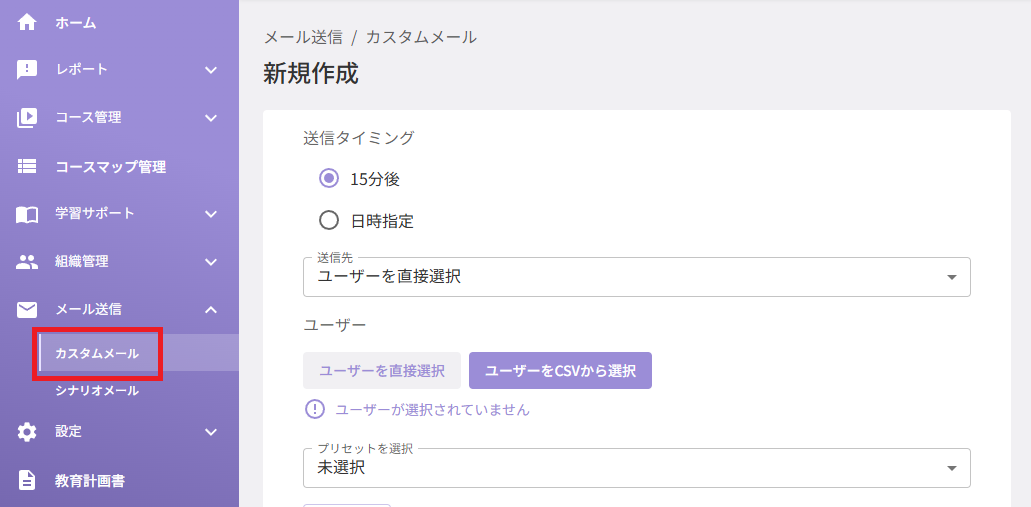Click the ユーザーをCSVから選択 button
This screenshot has height=507, width=1031.
560,370
